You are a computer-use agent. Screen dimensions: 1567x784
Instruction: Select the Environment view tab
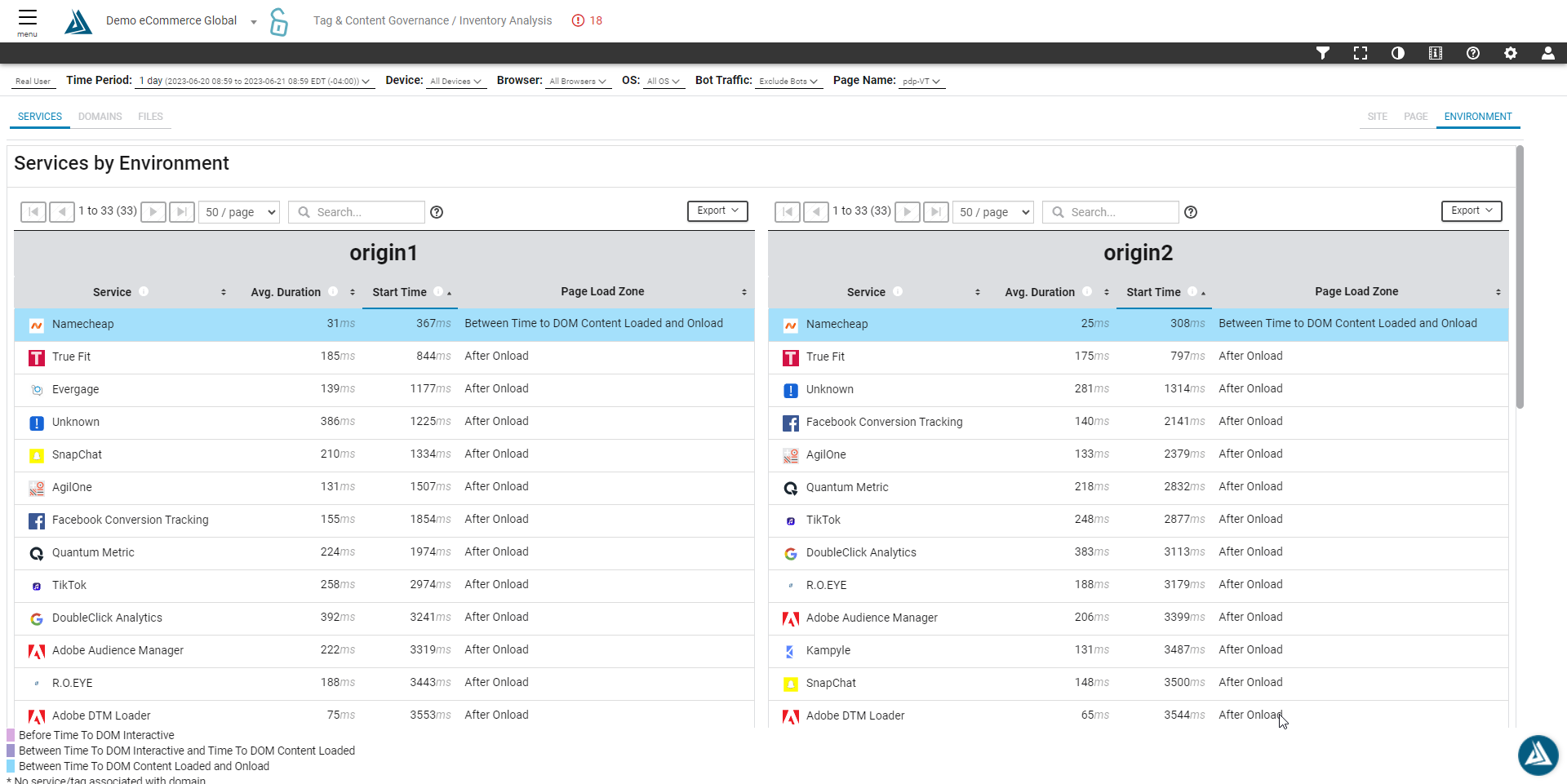1478,117
